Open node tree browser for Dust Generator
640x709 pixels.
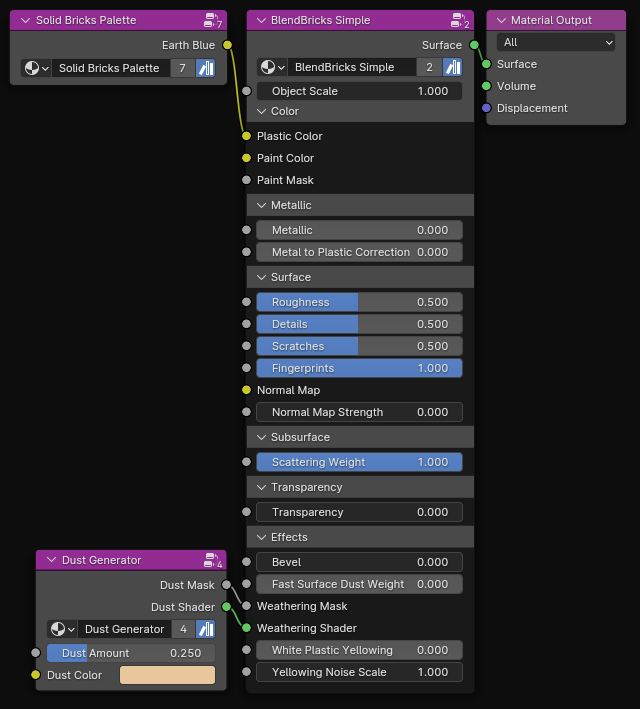click(x=62, y=629)
